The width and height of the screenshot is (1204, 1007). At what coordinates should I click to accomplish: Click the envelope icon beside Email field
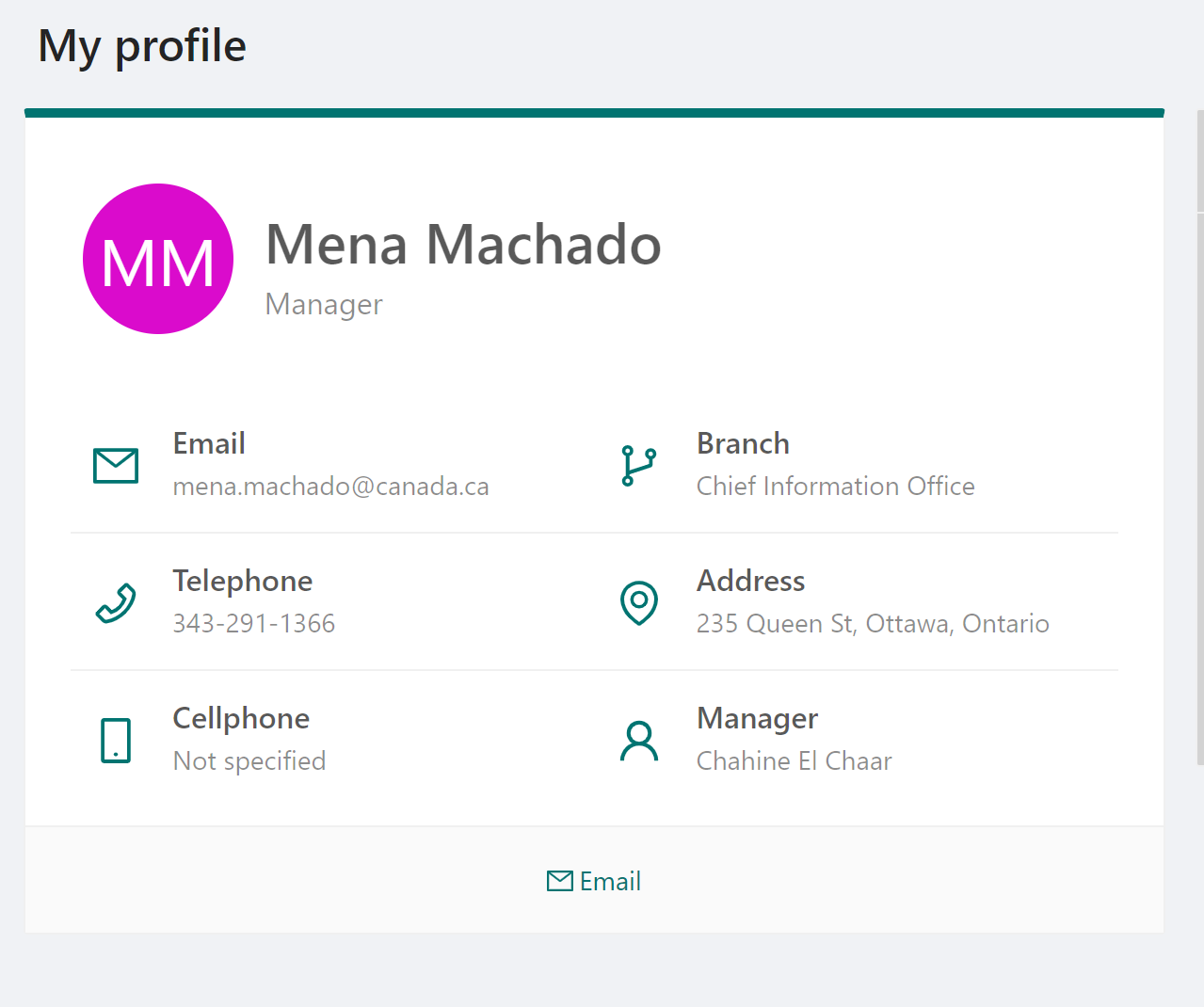click(116, 466)
